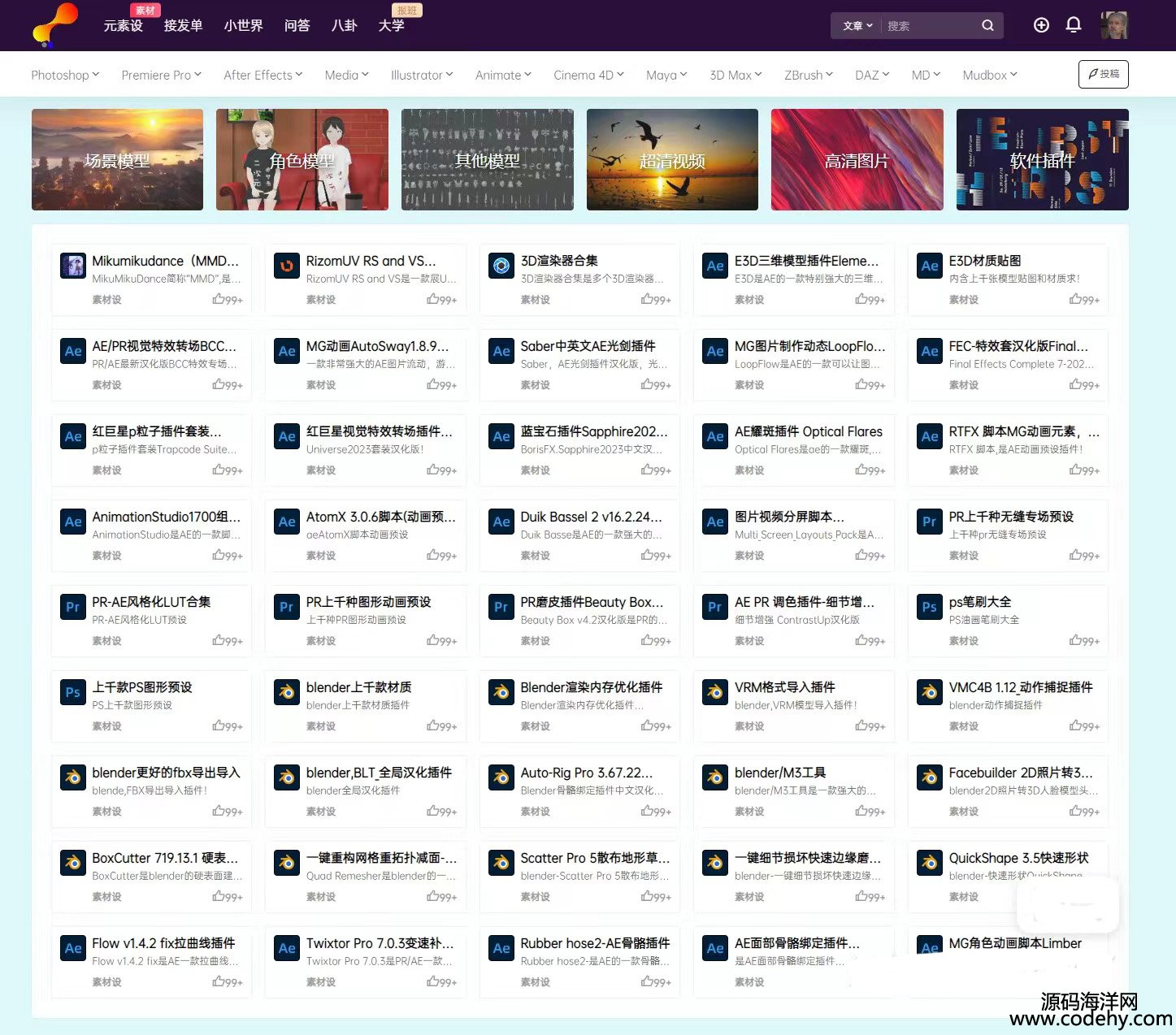
Task: Open the 场景模型 category banner
Action: 117,159
